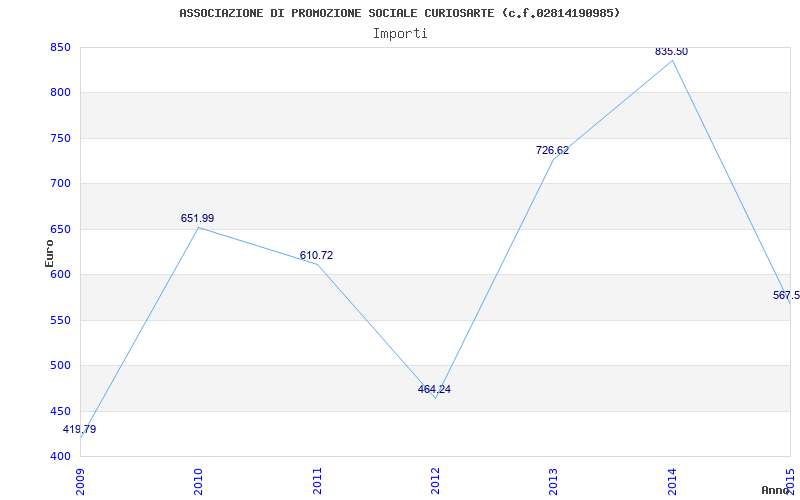Viewport: 800px width, 500px height.
Task: Click the Importi subtitle
Action: pyautogui.click(x=400, y=34)
